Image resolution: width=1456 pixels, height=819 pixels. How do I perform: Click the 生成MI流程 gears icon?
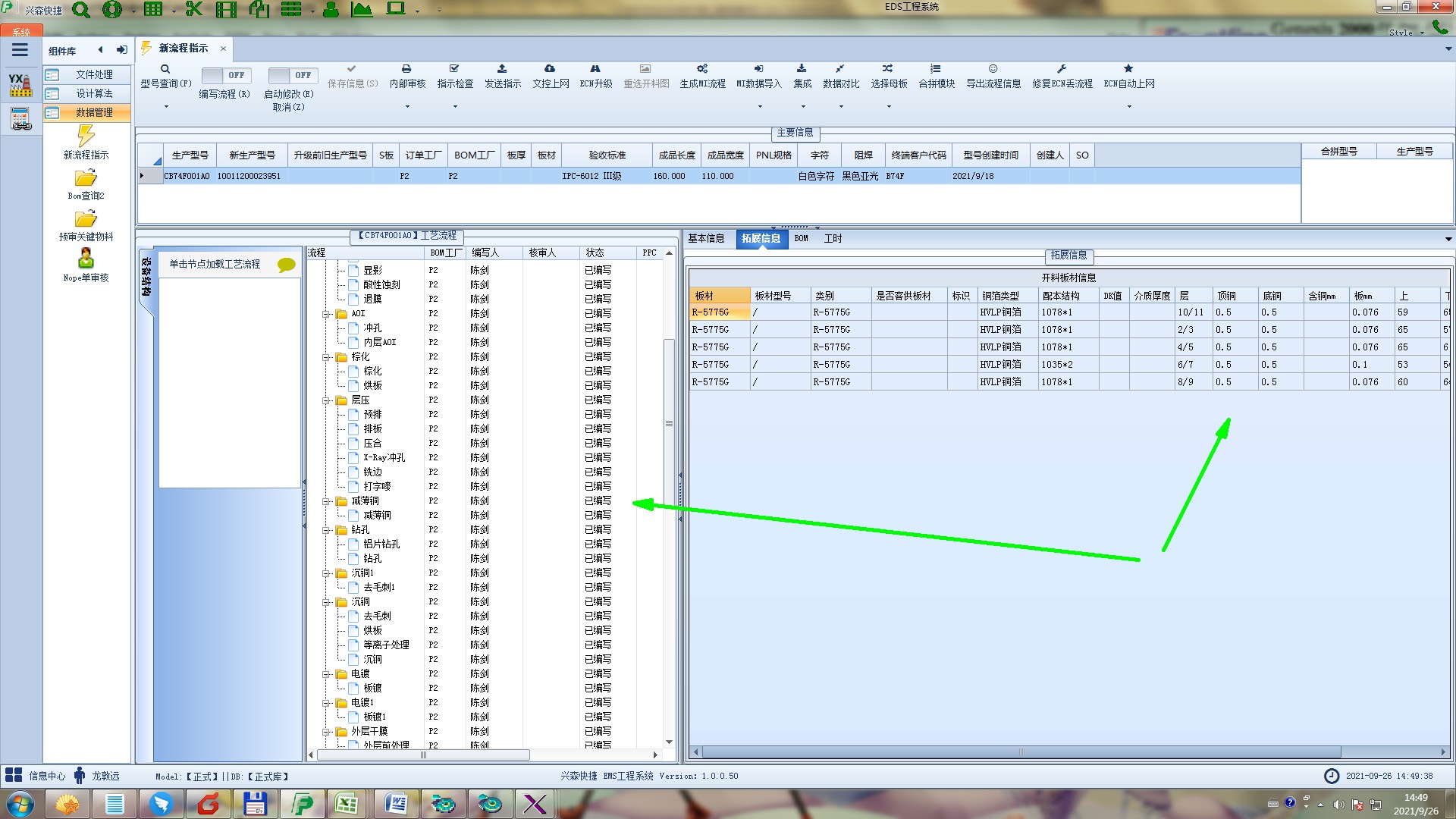(702, 69)
